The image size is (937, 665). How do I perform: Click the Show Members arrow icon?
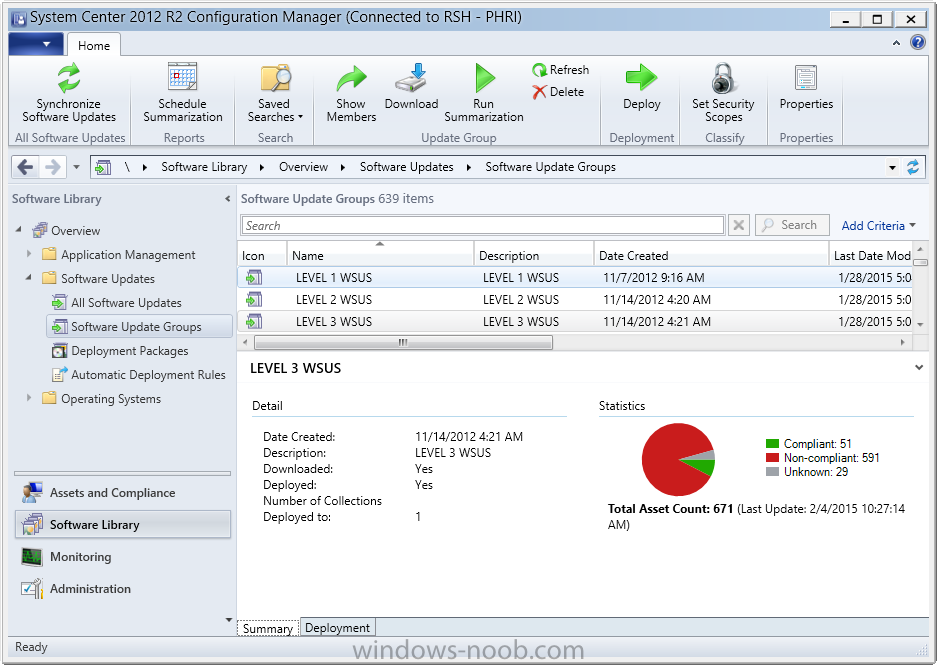tap(351, 79)
